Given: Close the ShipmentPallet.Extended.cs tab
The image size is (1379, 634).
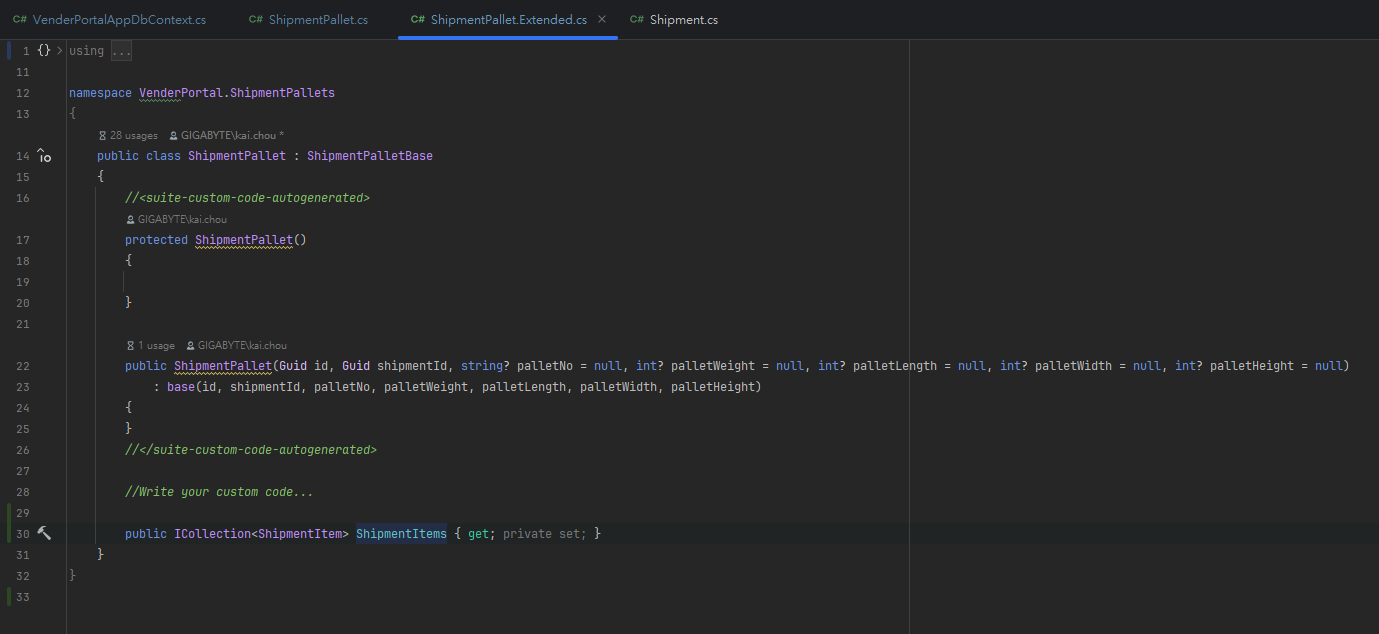Looking at the screenshot, I should click(601, 20).
